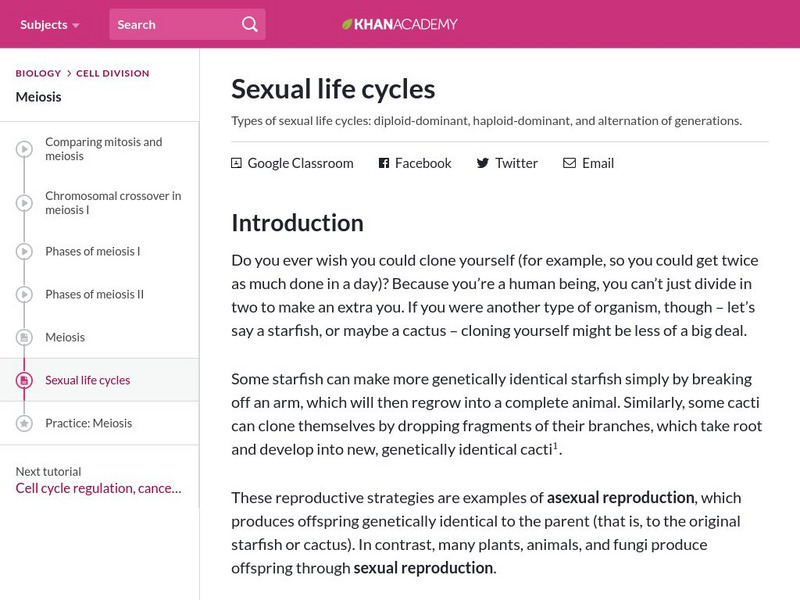Screen dimensions: 800x600
Task: Select Phases of meiosis I lesson
Action: [x=92, y=251]
